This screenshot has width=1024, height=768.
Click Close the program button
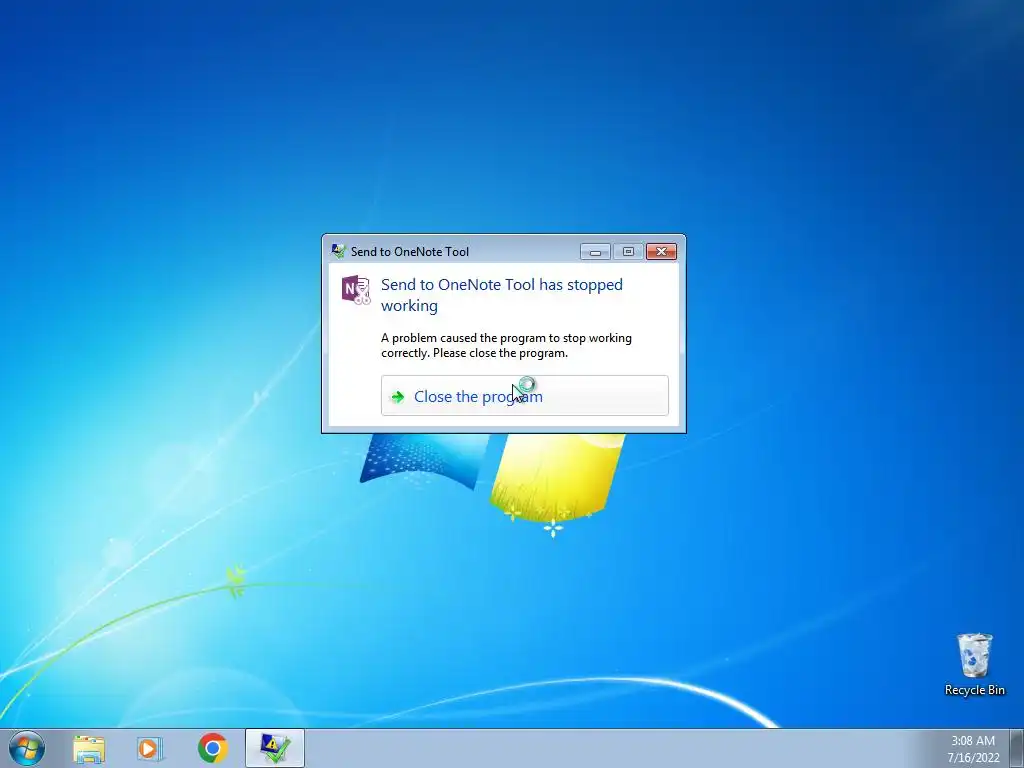click(x=524, y=396)
